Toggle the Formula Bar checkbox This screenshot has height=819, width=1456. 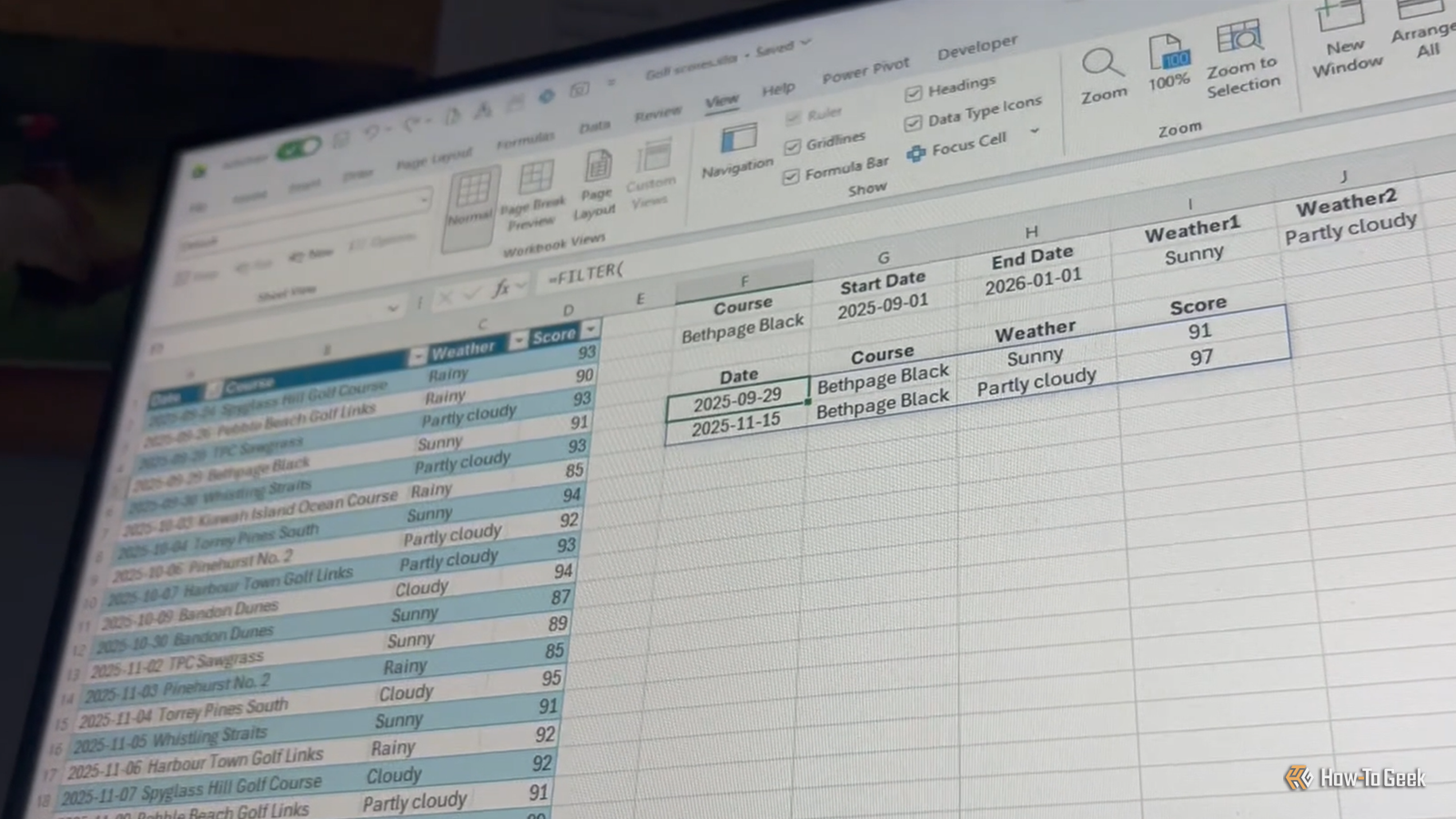click(x=791, y=176)
